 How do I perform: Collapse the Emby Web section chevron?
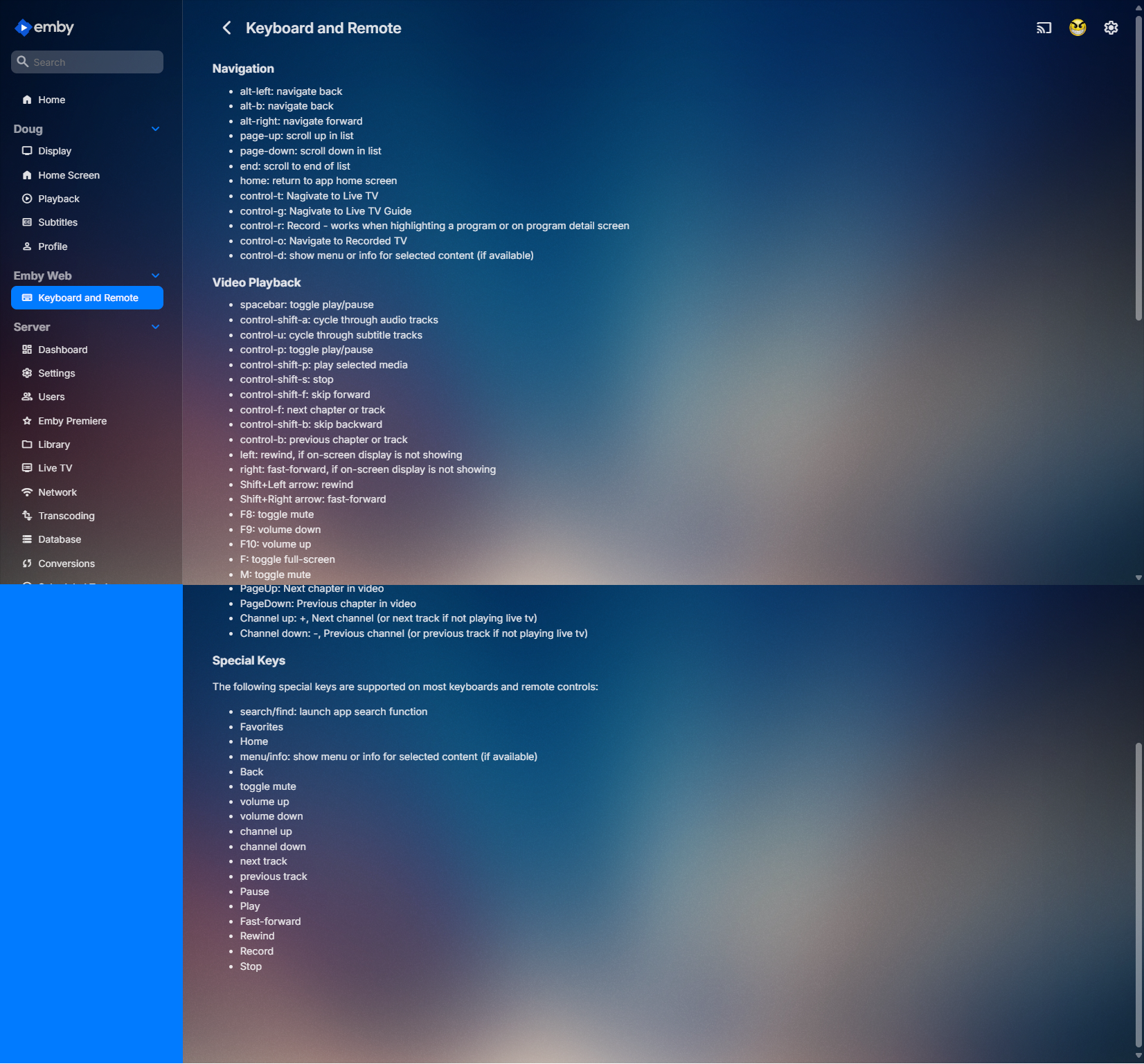point(156,276)
